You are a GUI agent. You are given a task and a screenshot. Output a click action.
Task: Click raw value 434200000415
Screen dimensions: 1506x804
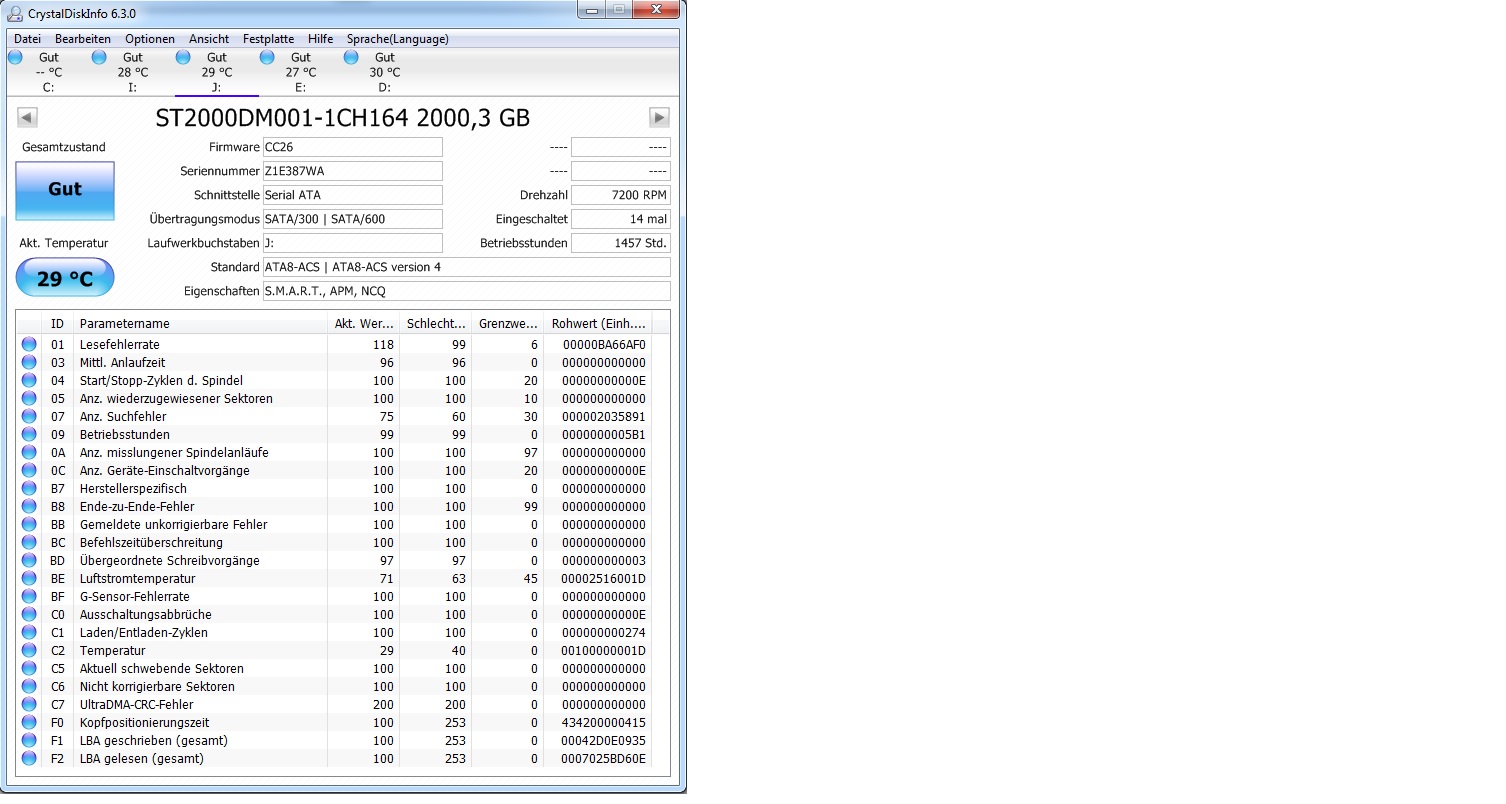point(604,722)
